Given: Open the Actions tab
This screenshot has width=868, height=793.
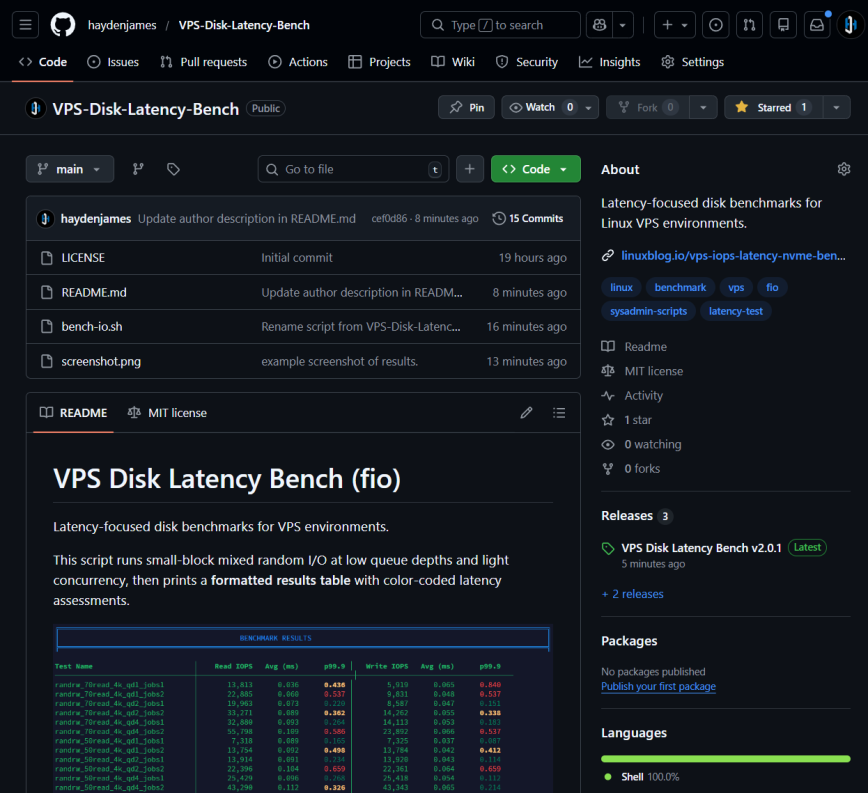Looking at the screenshot, I should 297,62.
